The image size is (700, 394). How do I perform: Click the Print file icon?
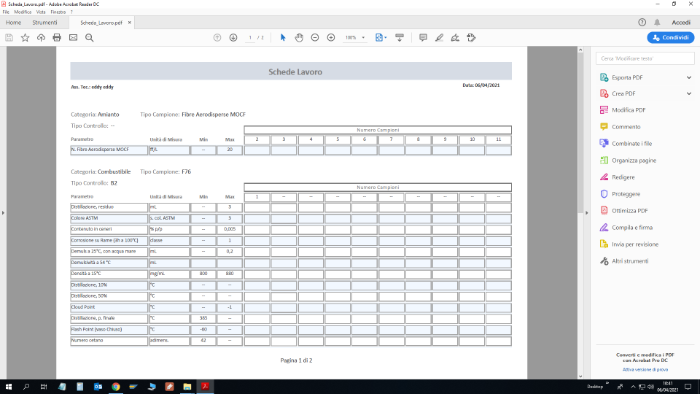pyautogui.click(x=57, y=38)
